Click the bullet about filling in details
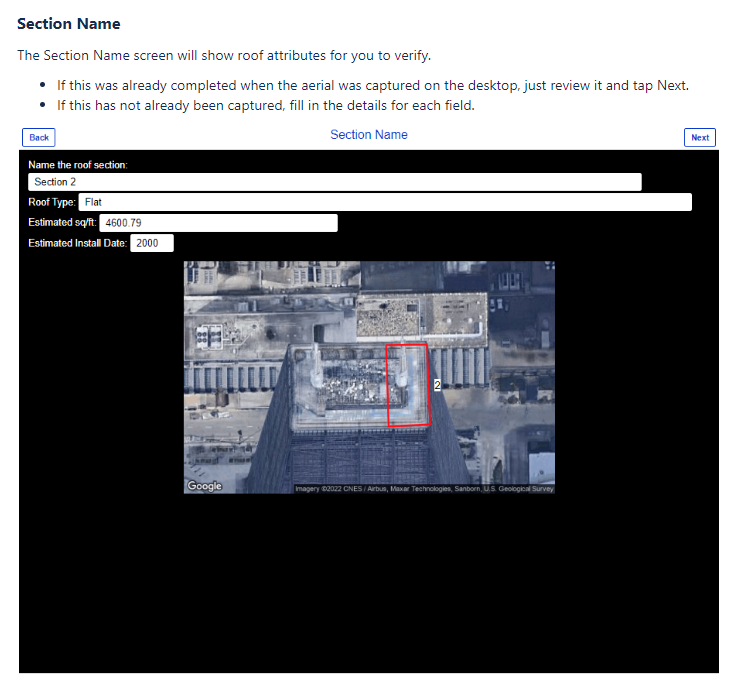The height and width of the screenshot is (700, 747). (x=266, y=105)
